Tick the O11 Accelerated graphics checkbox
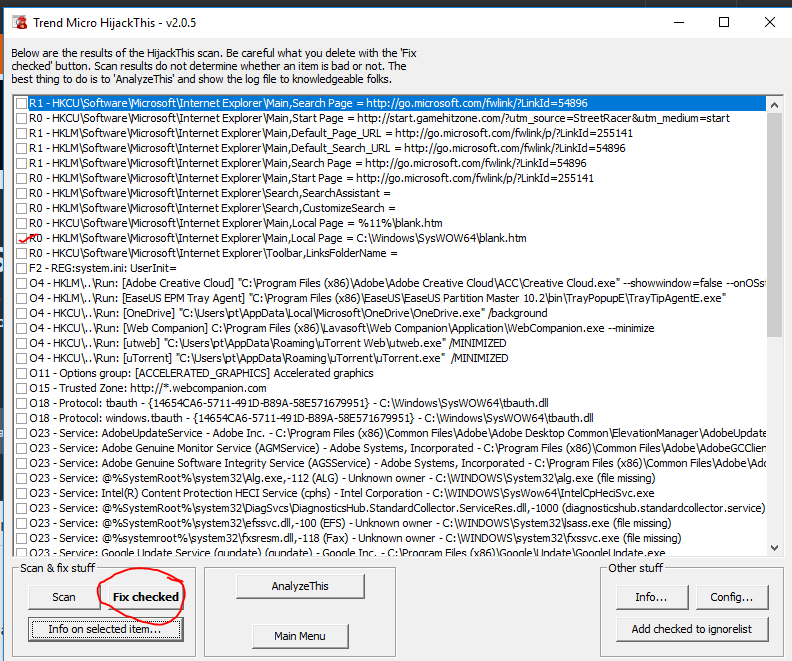Image resolution: width=792 pixels, height=661 pixels. pyautogui.click(x=21, y=374)
